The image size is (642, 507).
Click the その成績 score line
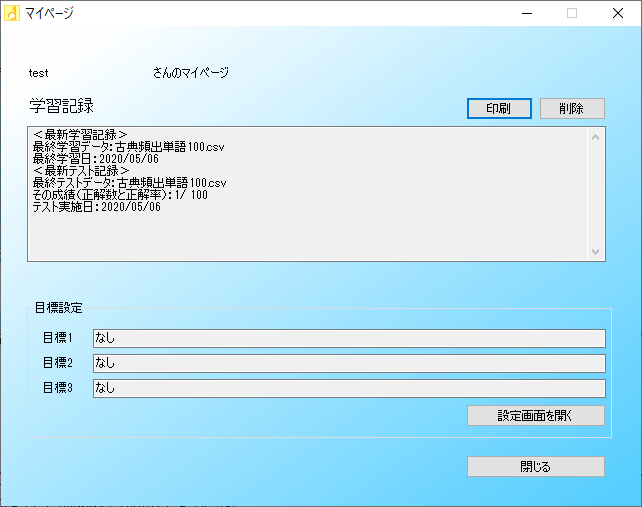[x=120, y=195]
